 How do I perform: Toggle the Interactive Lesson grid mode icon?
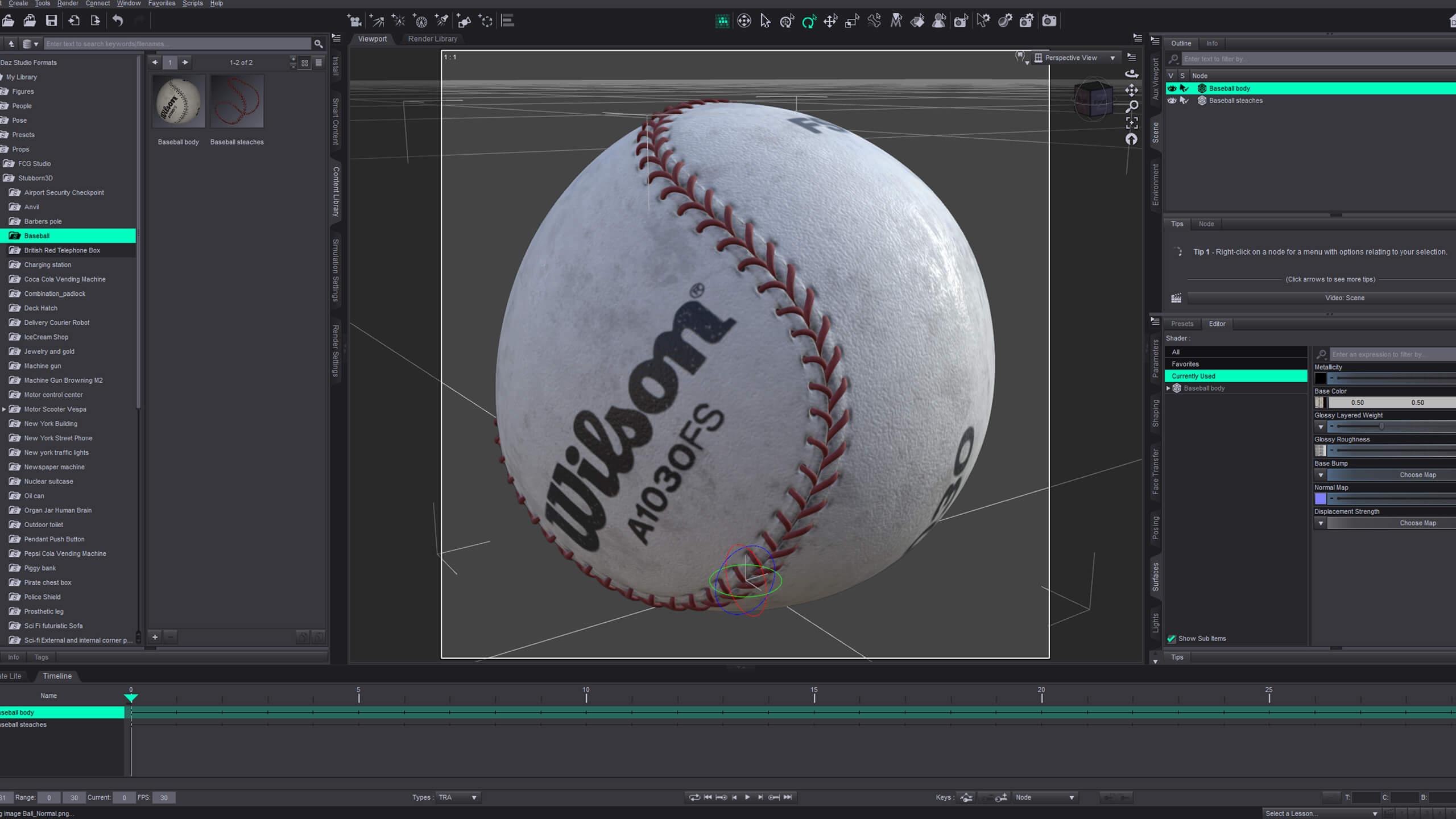[722, 21]
